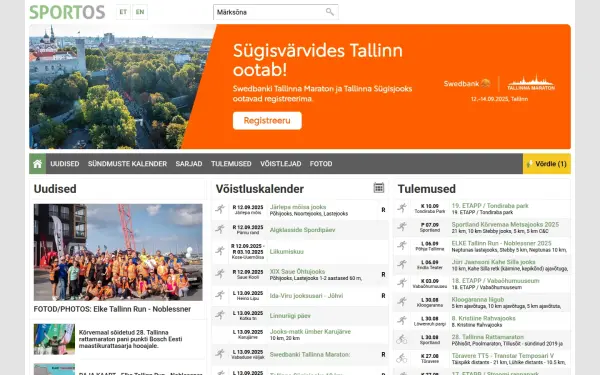Click runner icon for Linnuriigi päev

point(220,315)
